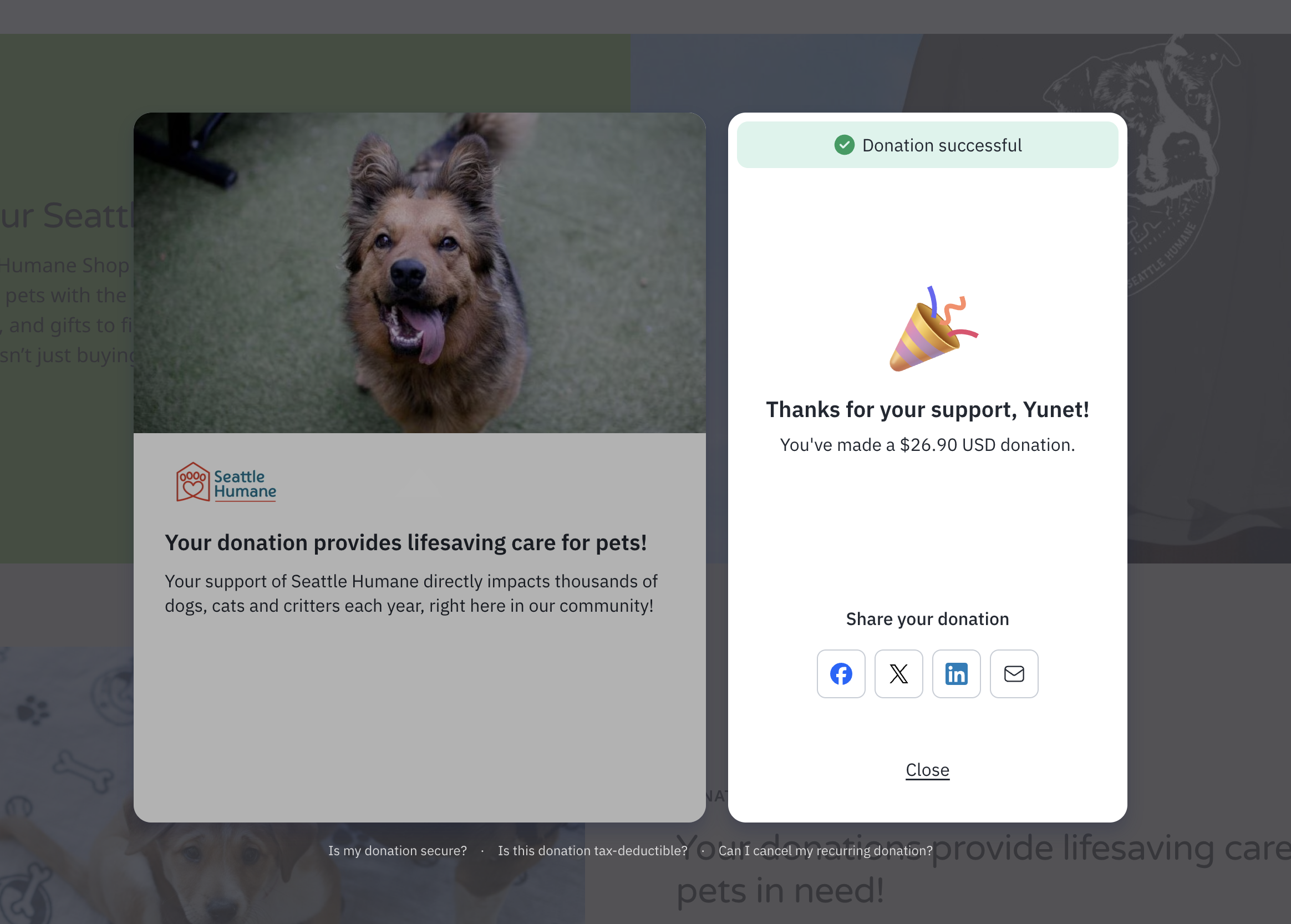Share the donation on LinkedIn
Image resolution: width=1291 pixels, height=924 pixels.
point(956,674)
